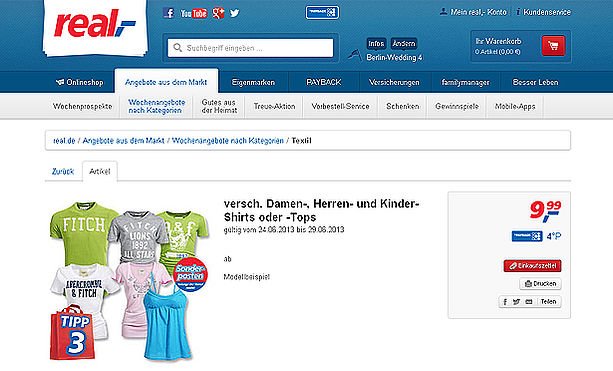
Task: Click the TIPP 3 shopping bag graphic
Action: click(x=73, y=332)
